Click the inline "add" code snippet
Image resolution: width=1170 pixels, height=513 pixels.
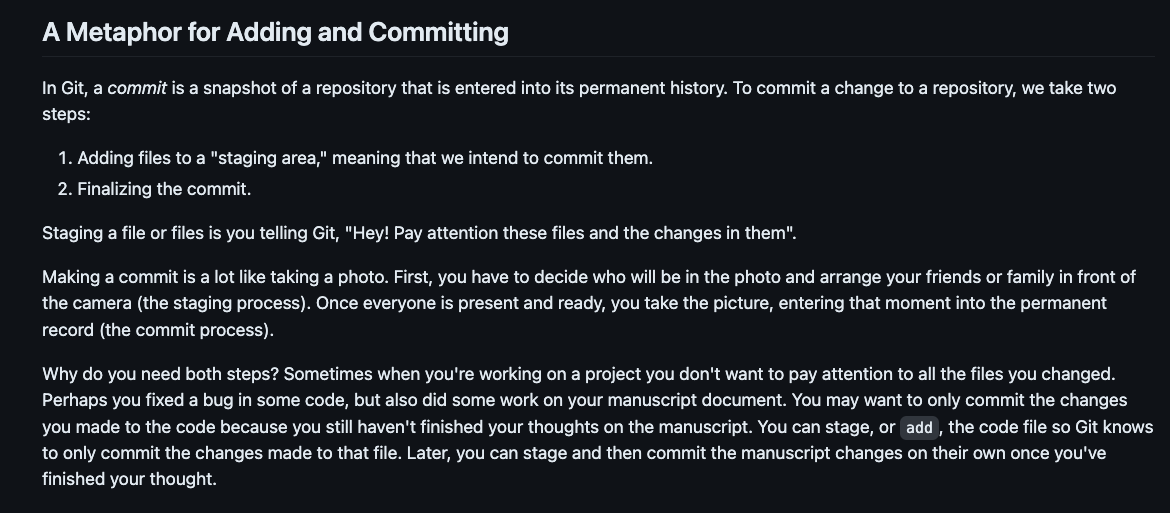click(x=918, y=428)
